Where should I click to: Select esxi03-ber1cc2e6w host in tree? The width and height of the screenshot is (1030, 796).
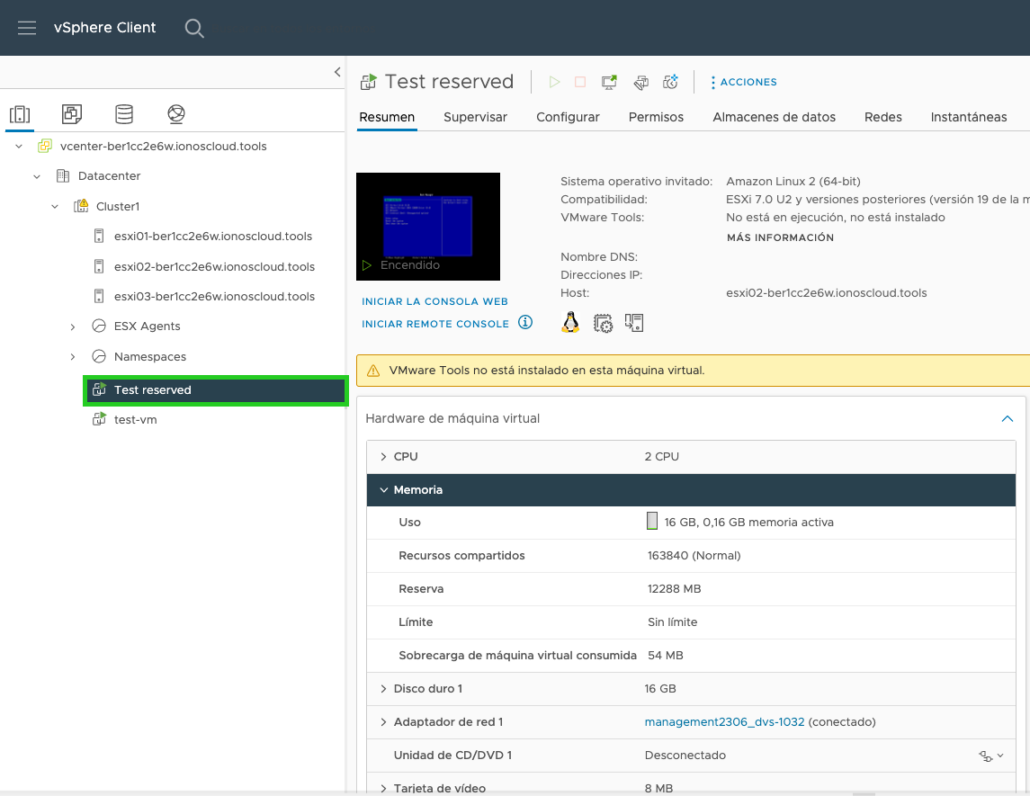(214, 296)
